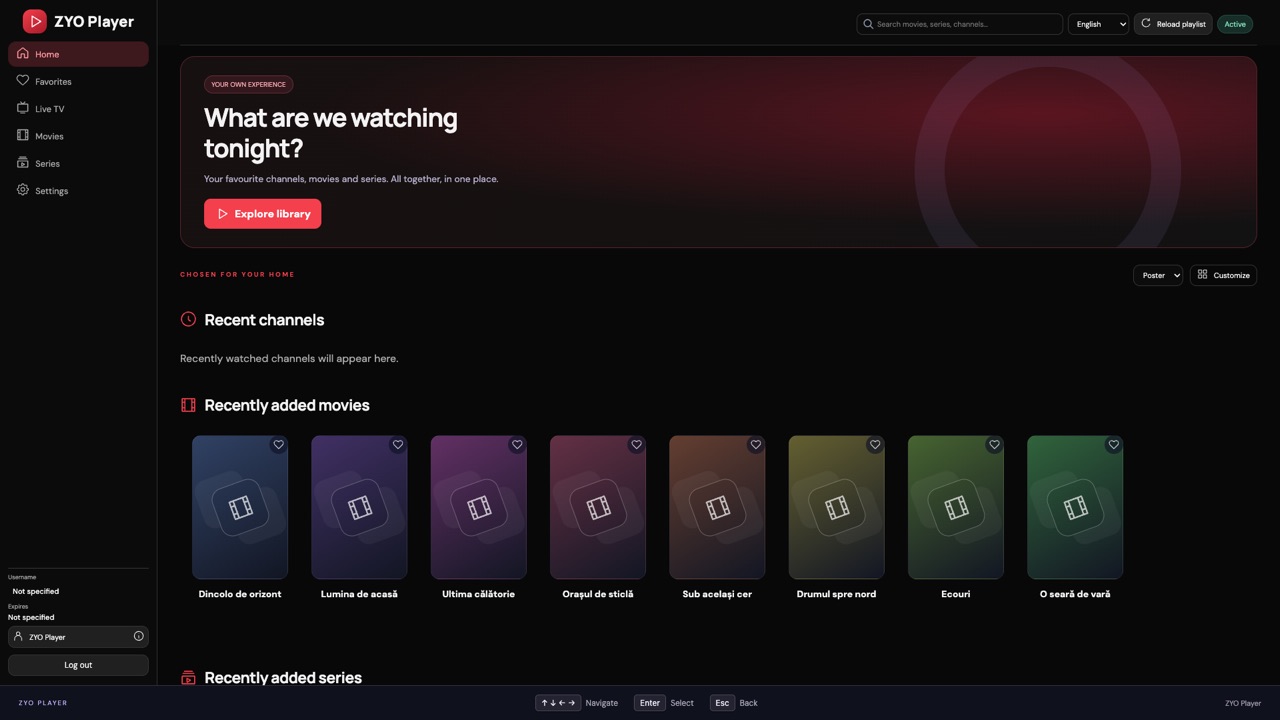Toggle heart on Lumina de acasă

coord(398,445)
